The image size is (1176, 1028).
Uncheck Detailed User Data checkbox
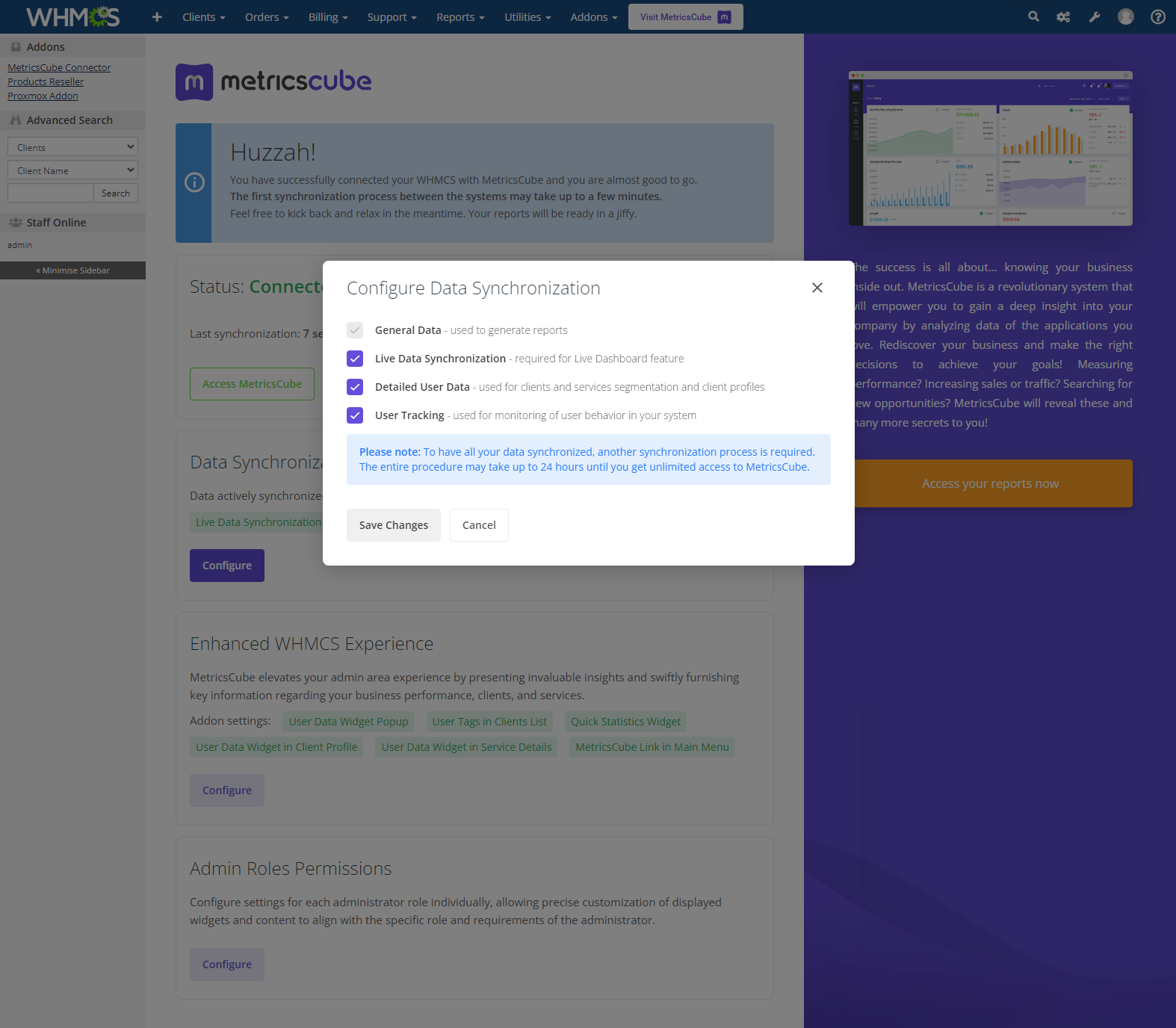click(355, 387)
